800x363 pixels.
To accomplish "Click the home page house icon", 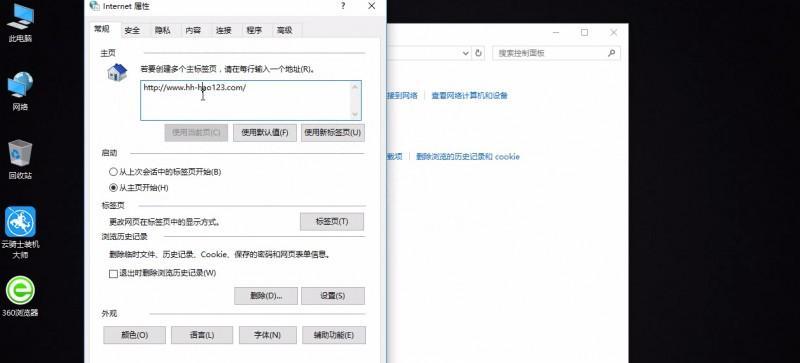I will pyautogui.click(x=117, y=72).
